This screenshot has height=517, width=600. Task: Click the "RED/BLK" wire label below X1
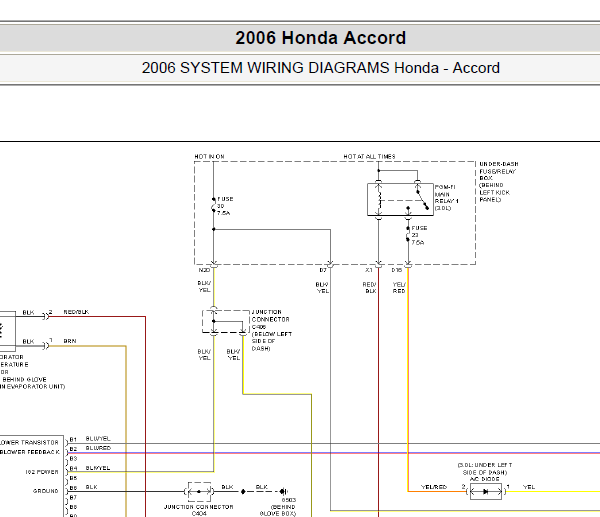click(x=370, y=288)
